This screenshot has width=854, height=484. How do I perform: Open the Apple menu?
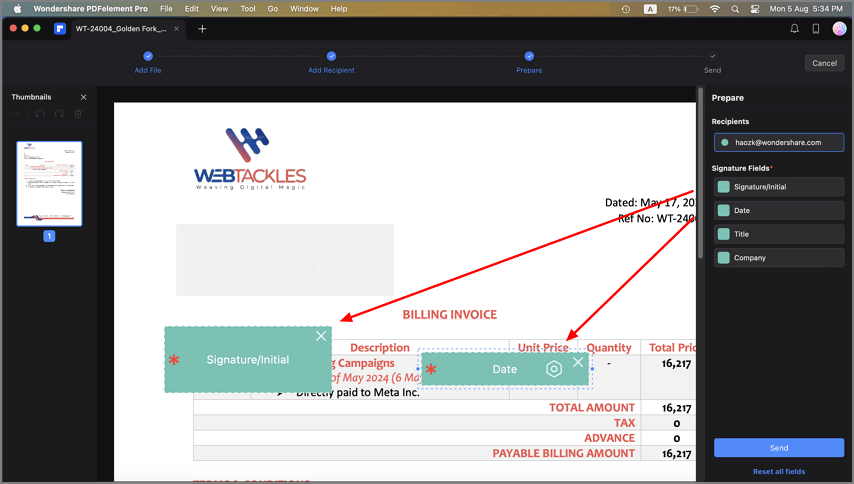pos(17,9)
